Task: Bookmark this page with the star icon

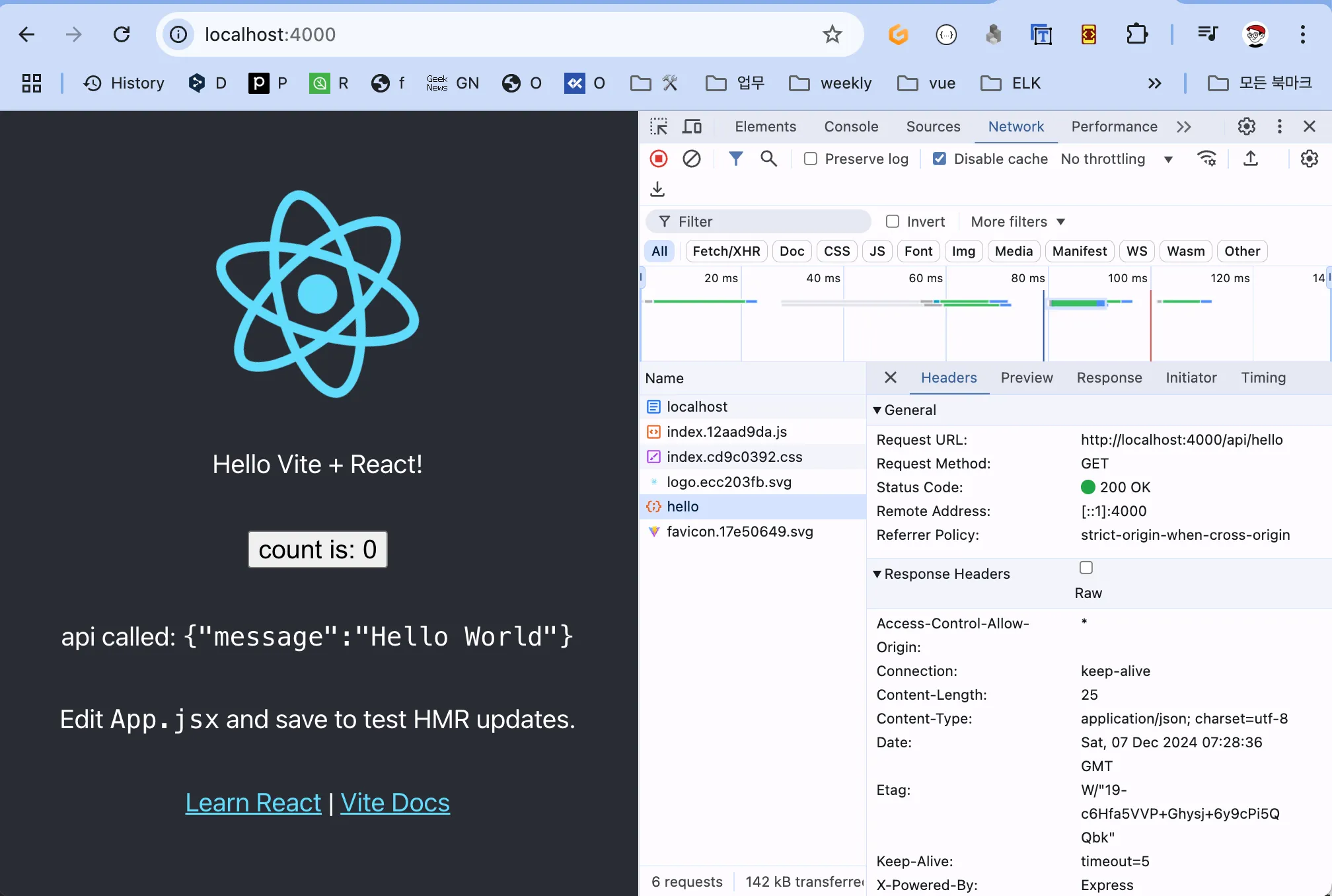Action: pyautogui.click(x=832, y=34)
